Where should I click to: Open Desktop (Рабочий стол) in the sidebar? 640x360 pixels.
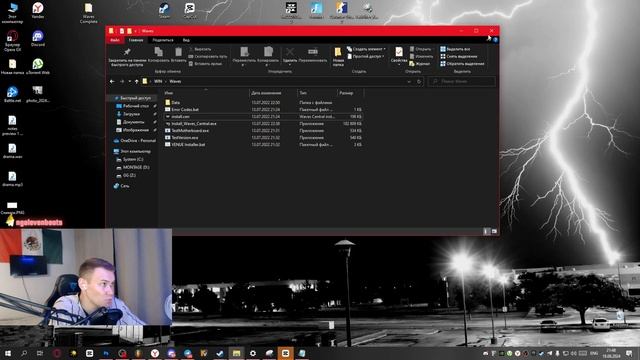pyautogui.click(x=133, y=106)
